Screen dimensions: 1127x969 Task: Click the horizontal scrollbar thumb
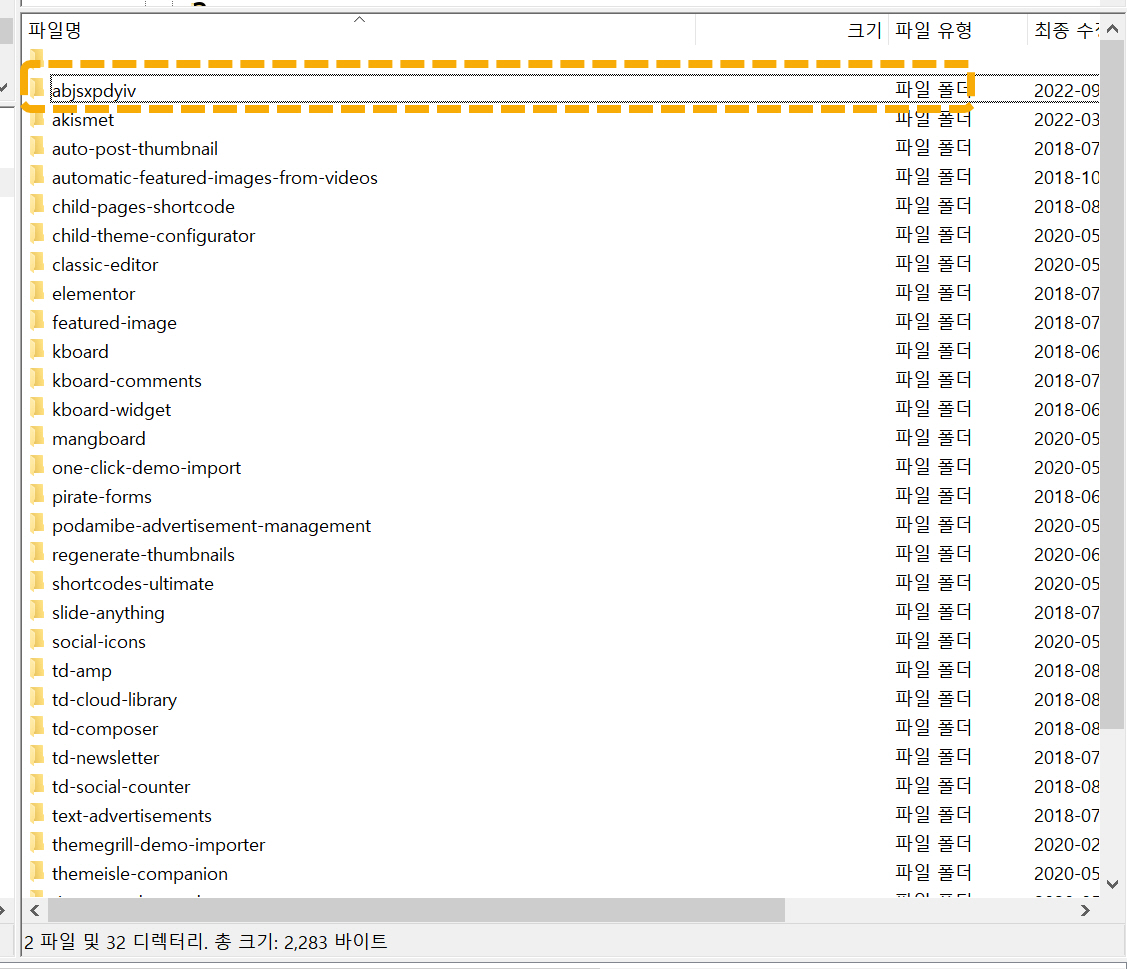416,910
